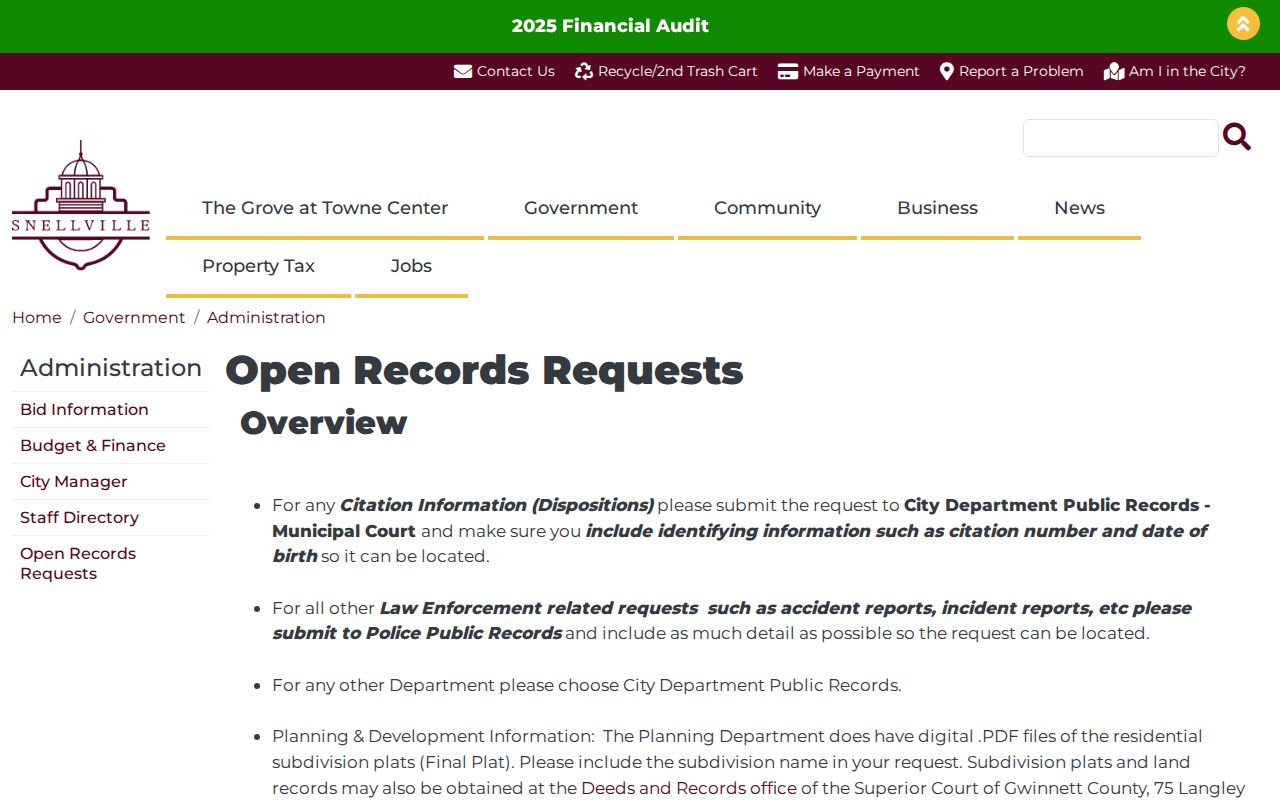Open the Contact Us link

516,71
